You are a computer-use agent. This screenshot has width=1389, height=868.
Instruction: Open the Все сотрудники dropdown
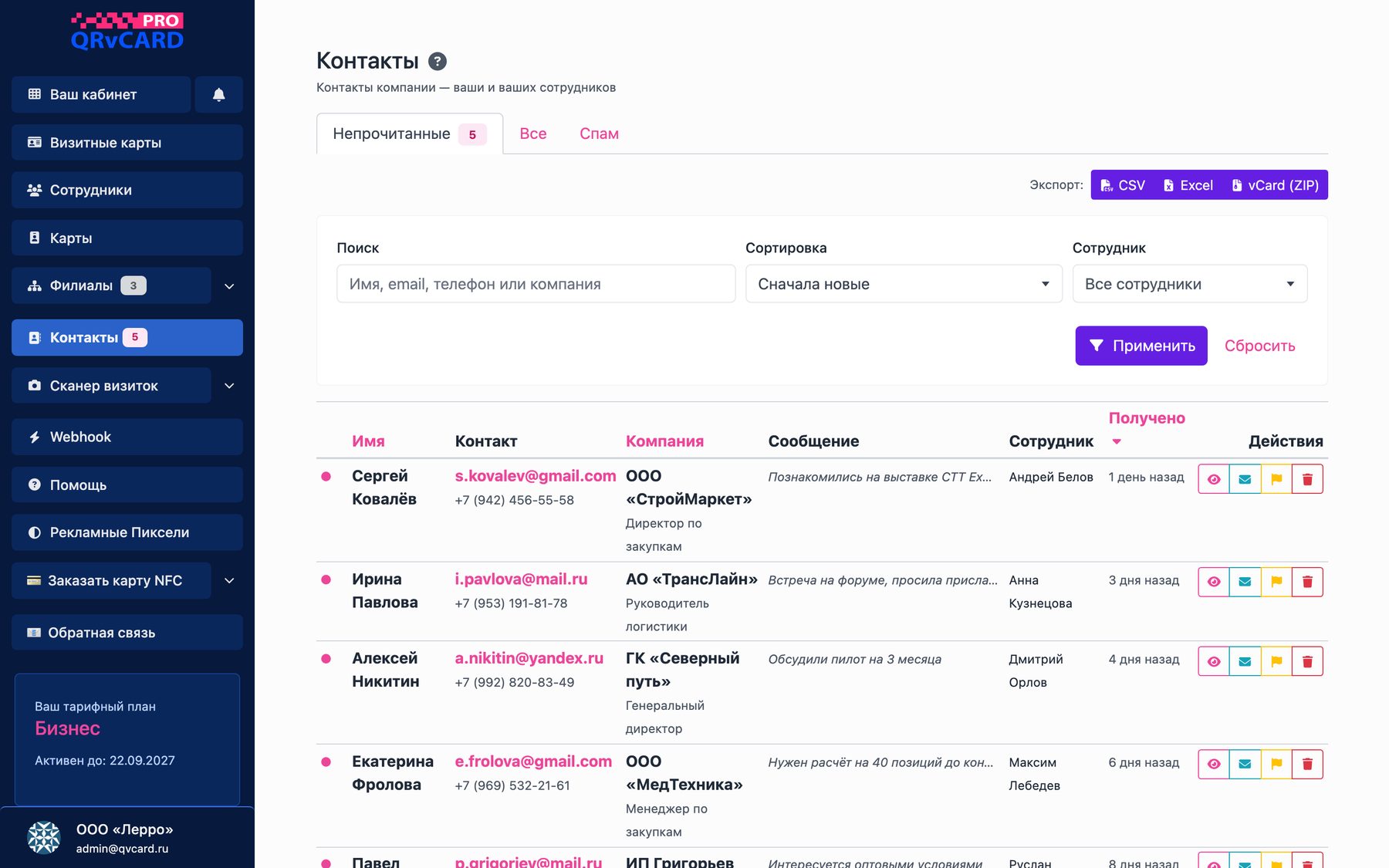(x=1190, y=284)
